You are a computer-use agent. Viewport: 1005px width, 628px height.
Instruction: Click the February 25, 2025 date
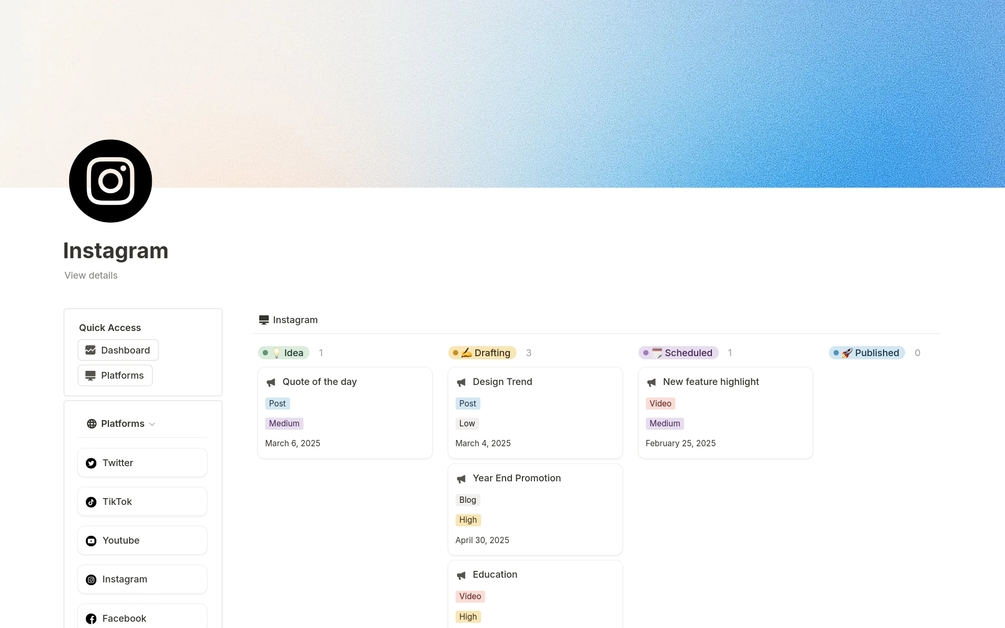click(681, 443)
